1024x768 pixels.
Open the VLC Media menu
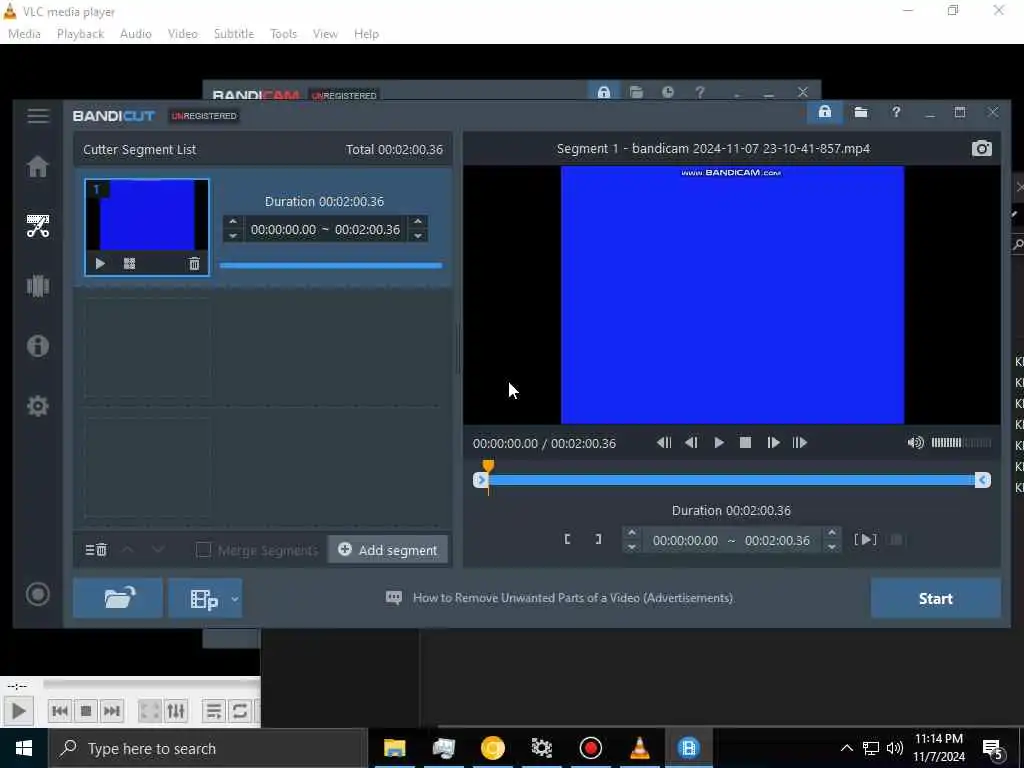(x=24, y=34)
